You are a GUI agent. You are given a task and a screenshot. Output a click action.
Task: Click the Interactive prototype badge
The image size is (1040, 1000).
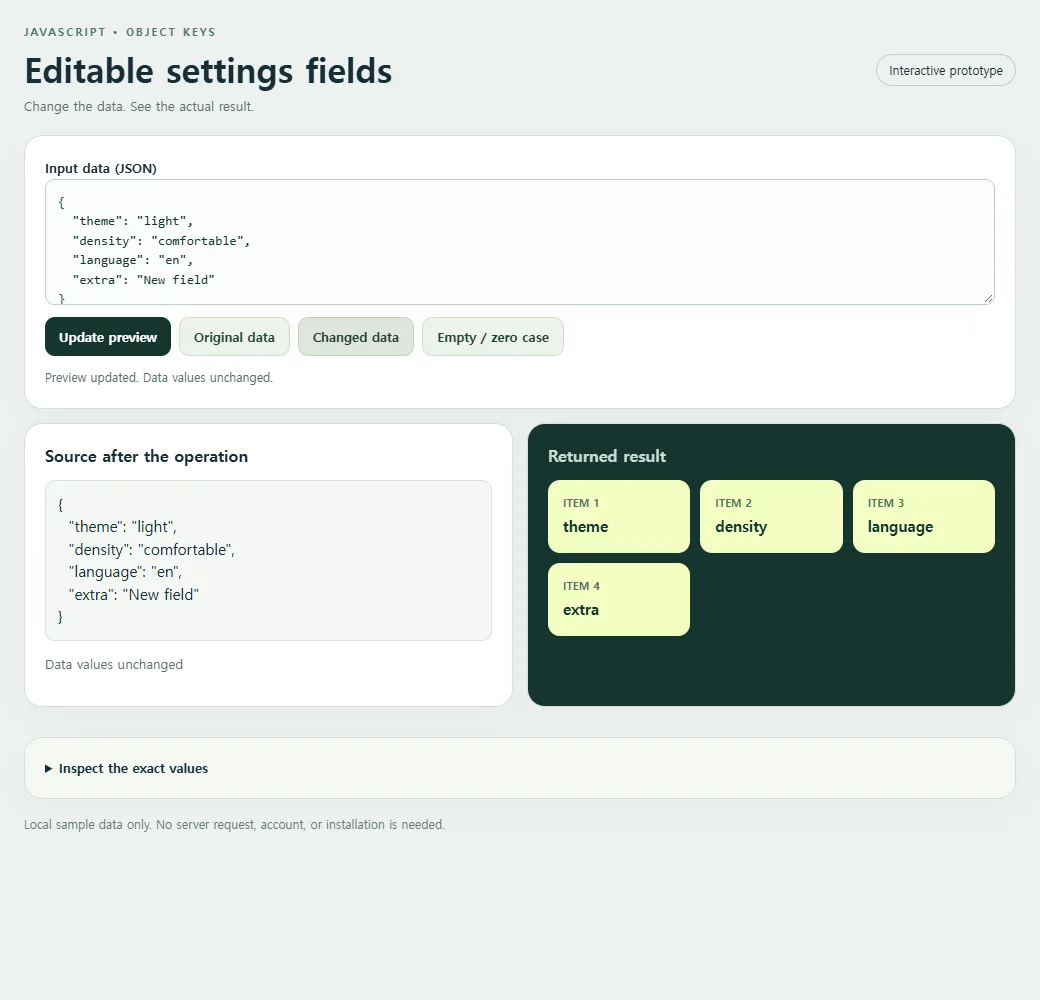[x=946, y=70]
